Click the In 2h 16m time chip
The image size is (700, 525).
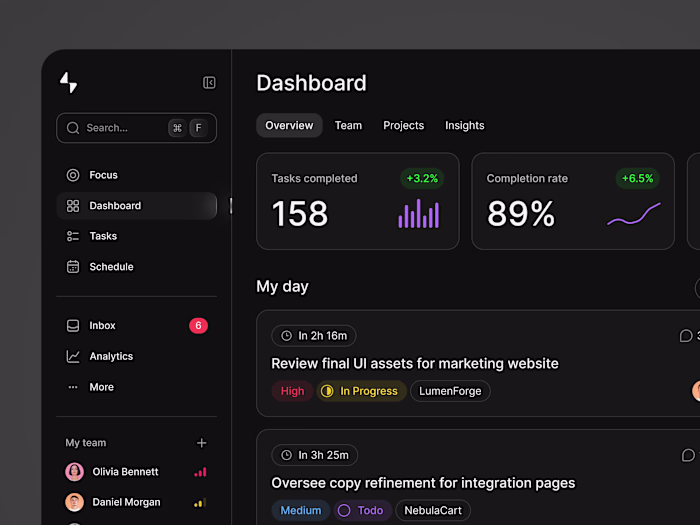coord(314,336)
